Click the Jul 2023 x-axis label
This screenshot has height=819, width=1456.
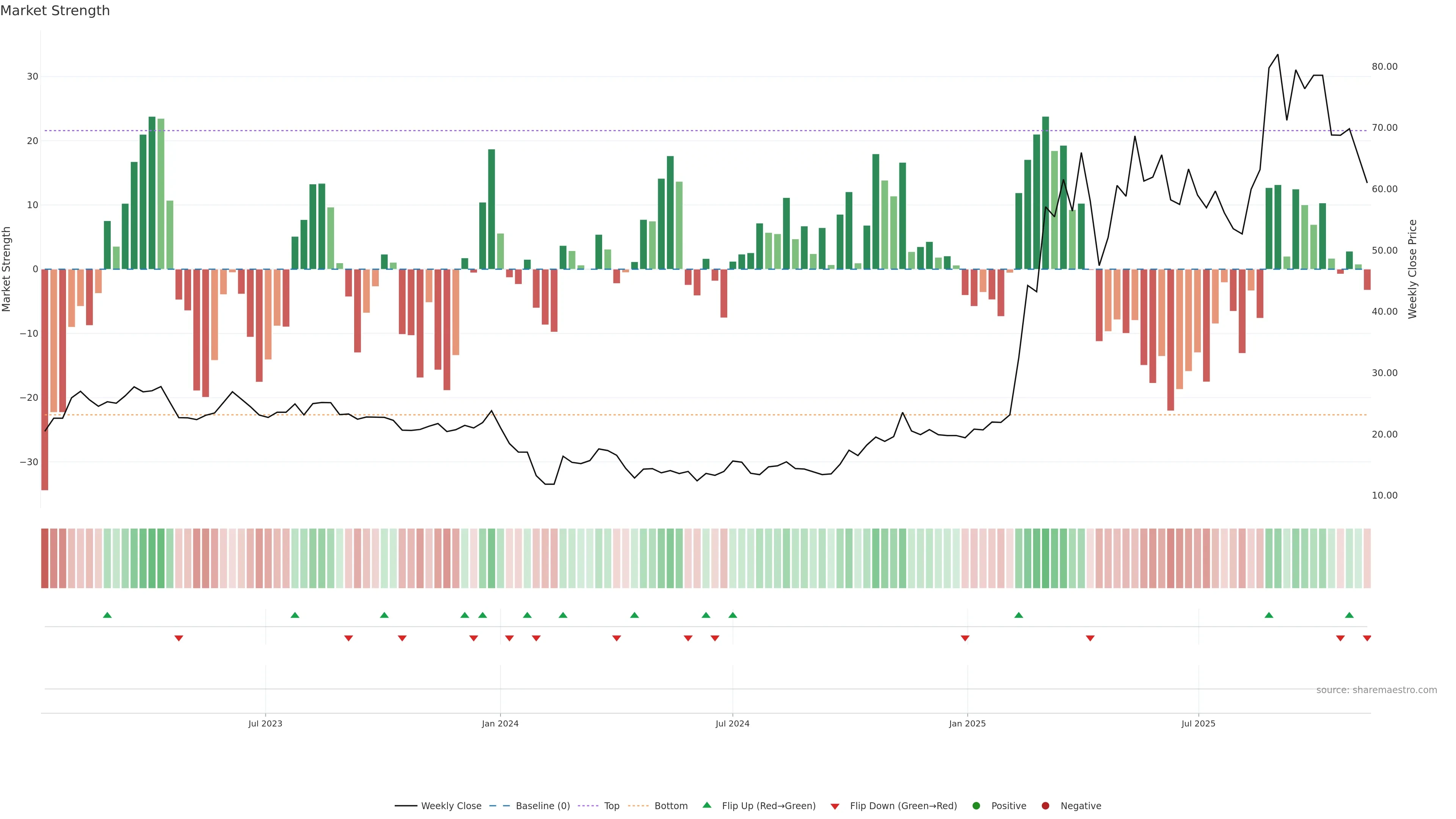(x=265, y=723)
